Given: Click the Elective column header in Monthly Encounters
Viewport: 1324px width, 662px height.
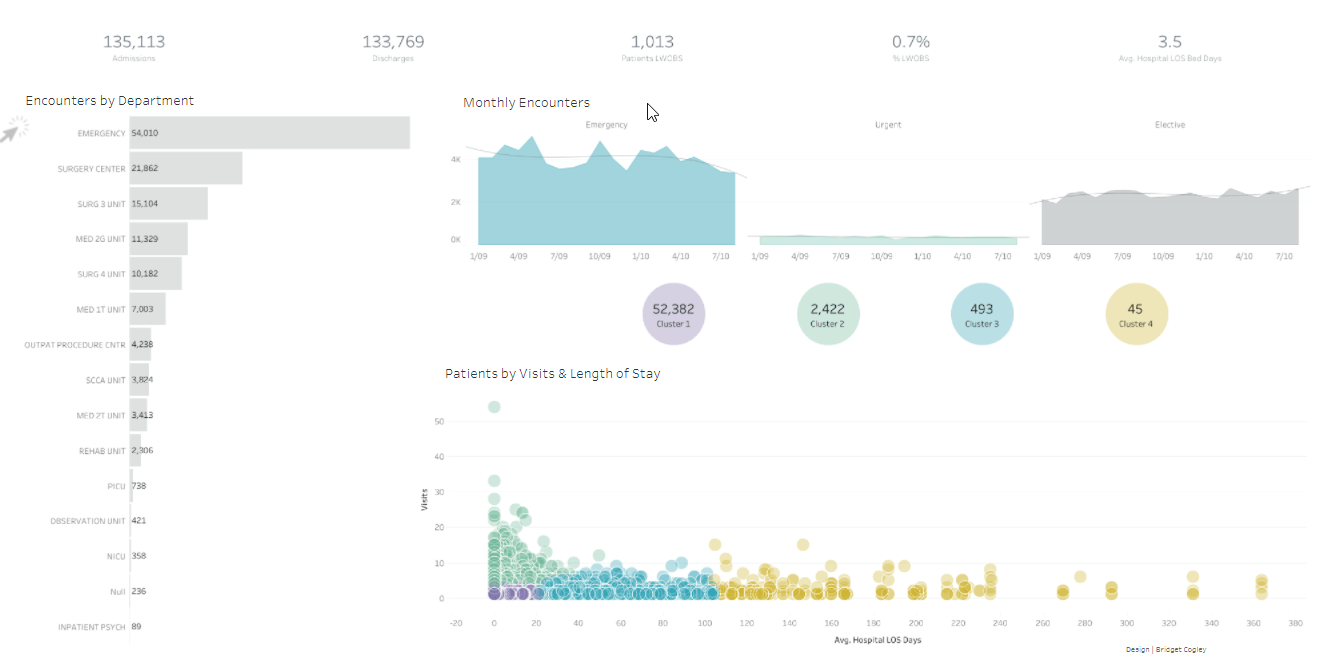Looking at the screenshot, I should click(x=1170, y=125).
